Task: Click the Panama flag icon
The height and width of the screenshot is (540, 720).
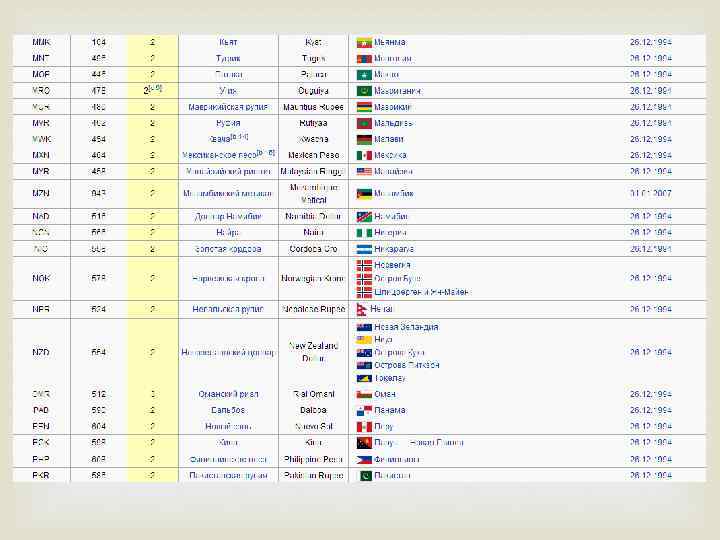Action: pos(364,411)
